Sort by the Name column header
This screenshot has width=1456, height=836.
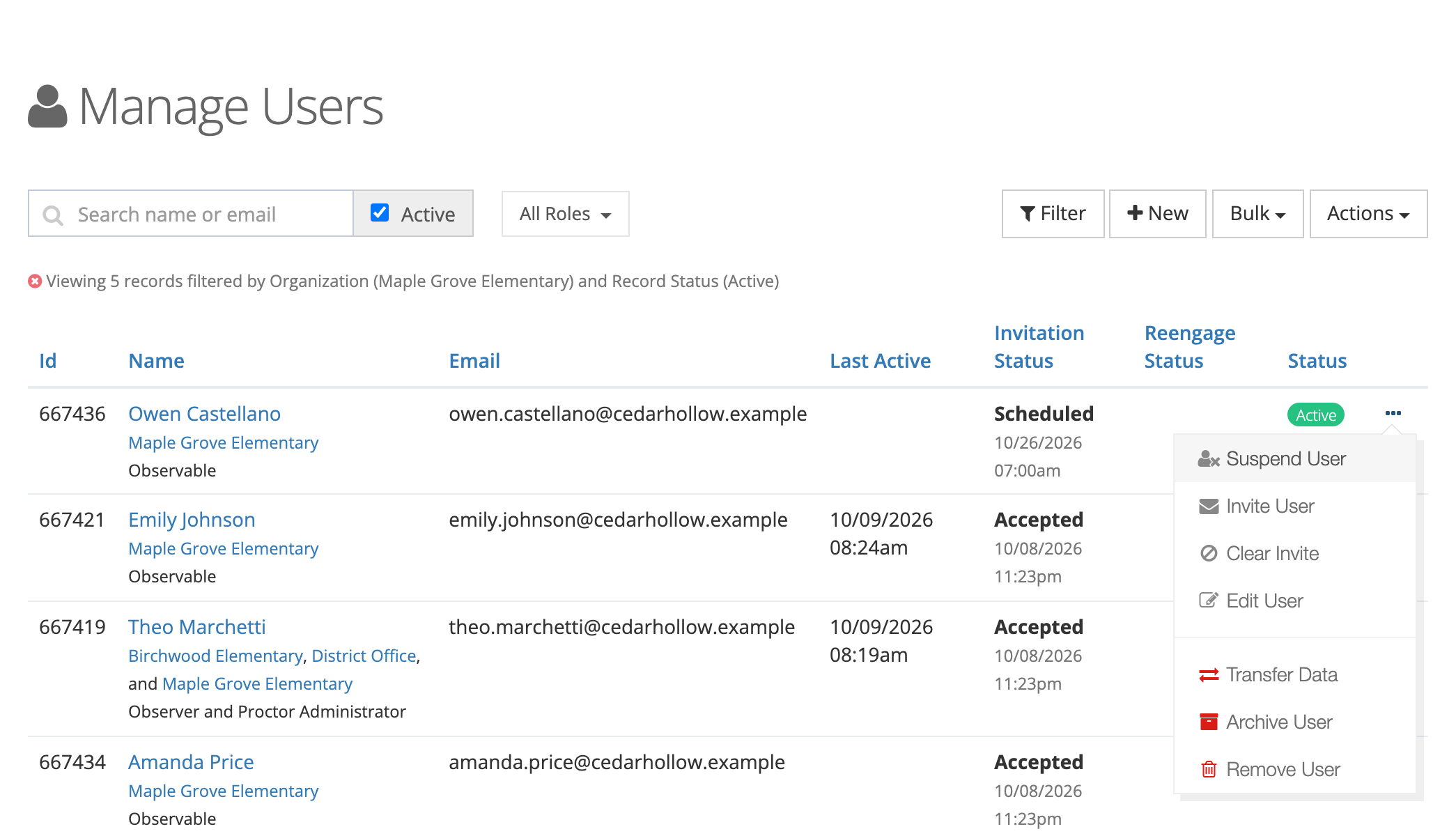156,361
